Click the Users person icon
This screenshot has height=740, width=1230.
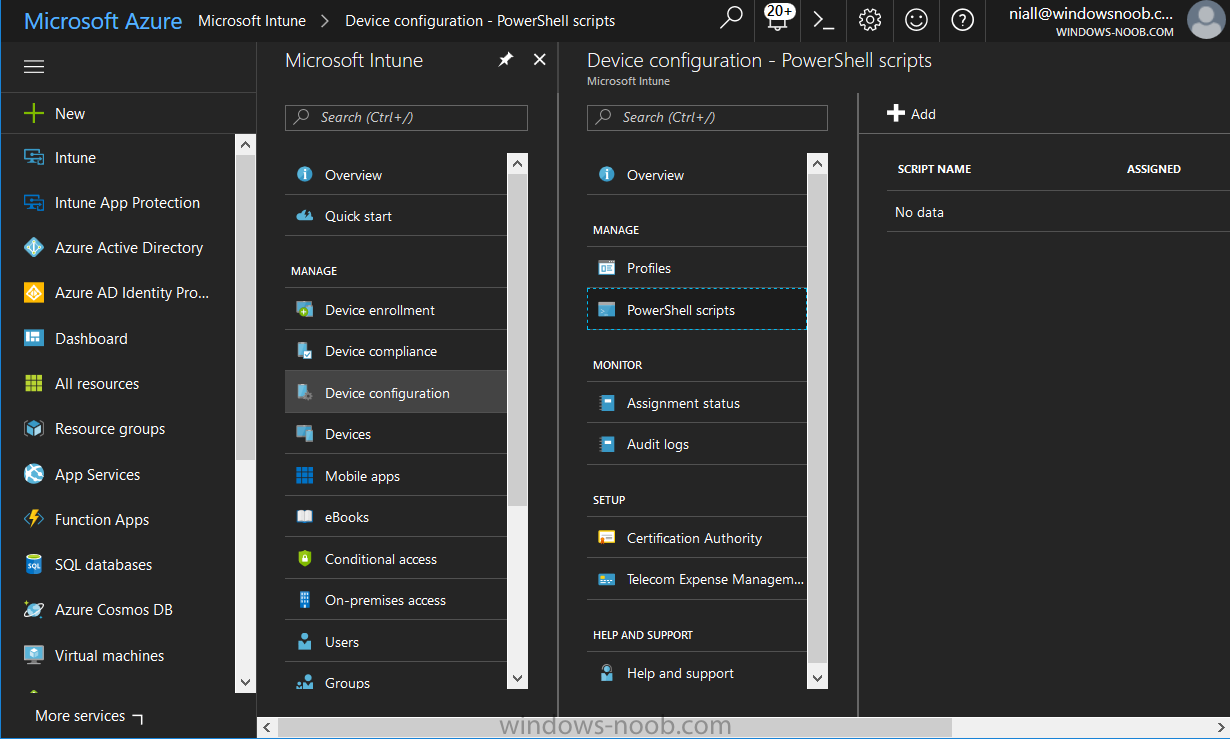305,642
